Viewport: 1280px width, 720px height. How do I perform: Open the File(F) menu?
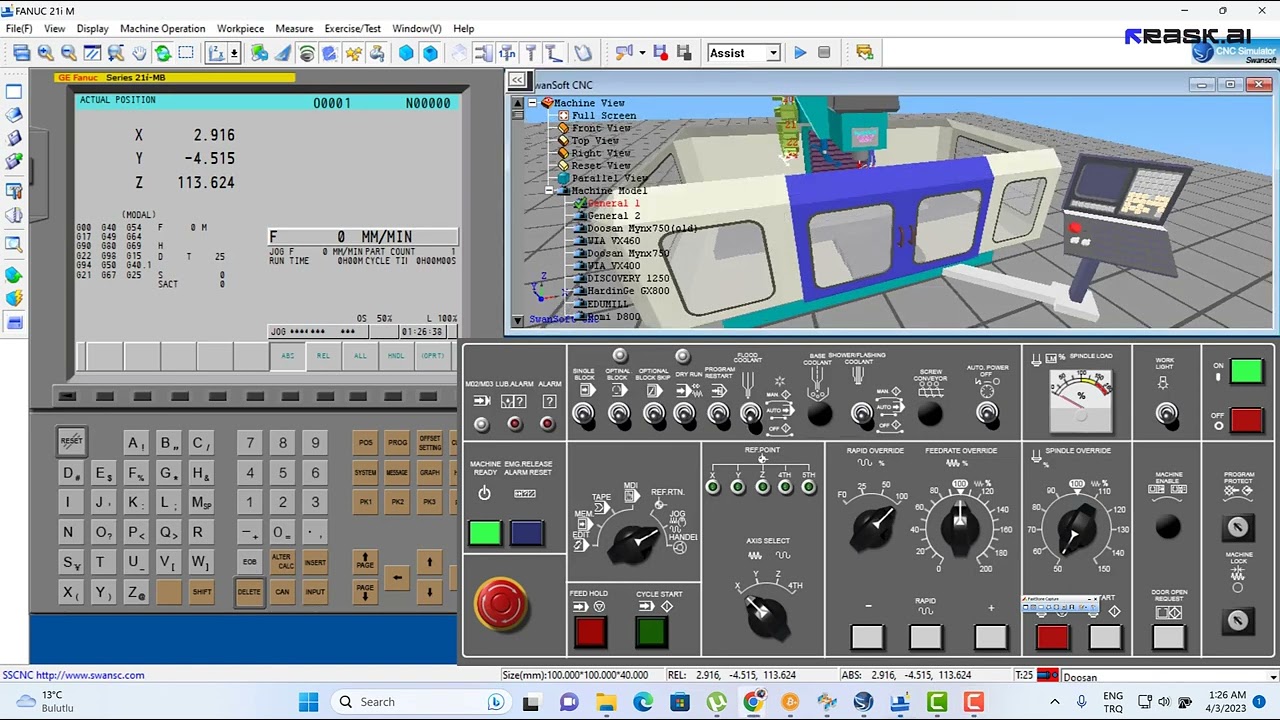coord(19,29)
